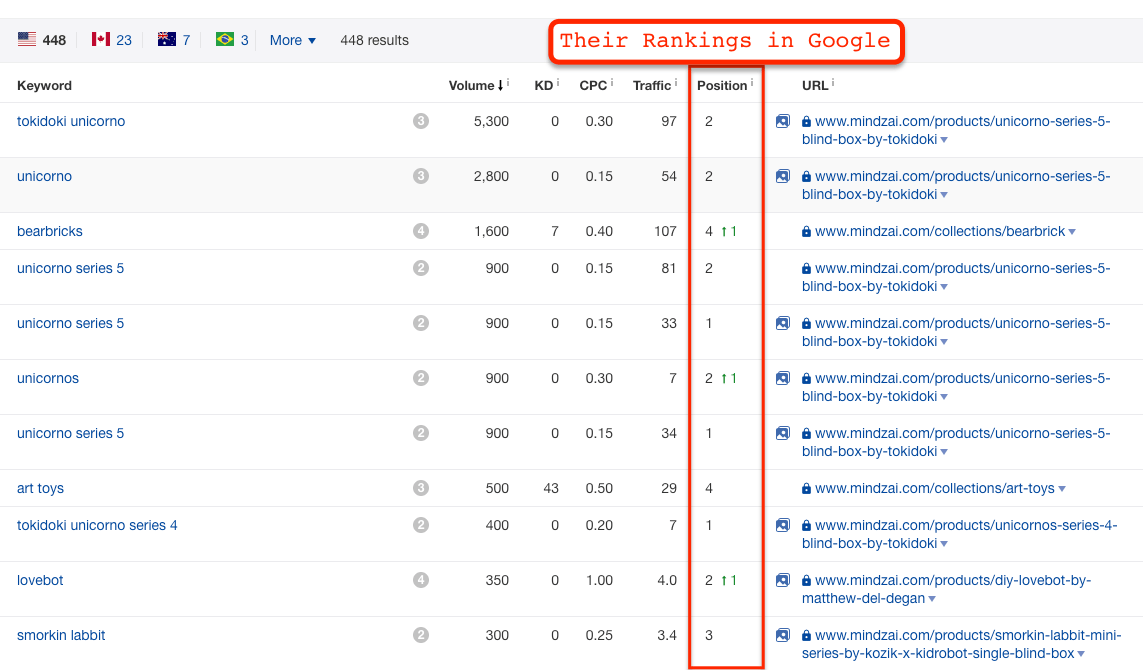The width and height of the screenshot is (1143, 670).
Task: Expand URL dropdown arrow in bearbricks row
Action: pyautogui.click(x=1072, y=232)
